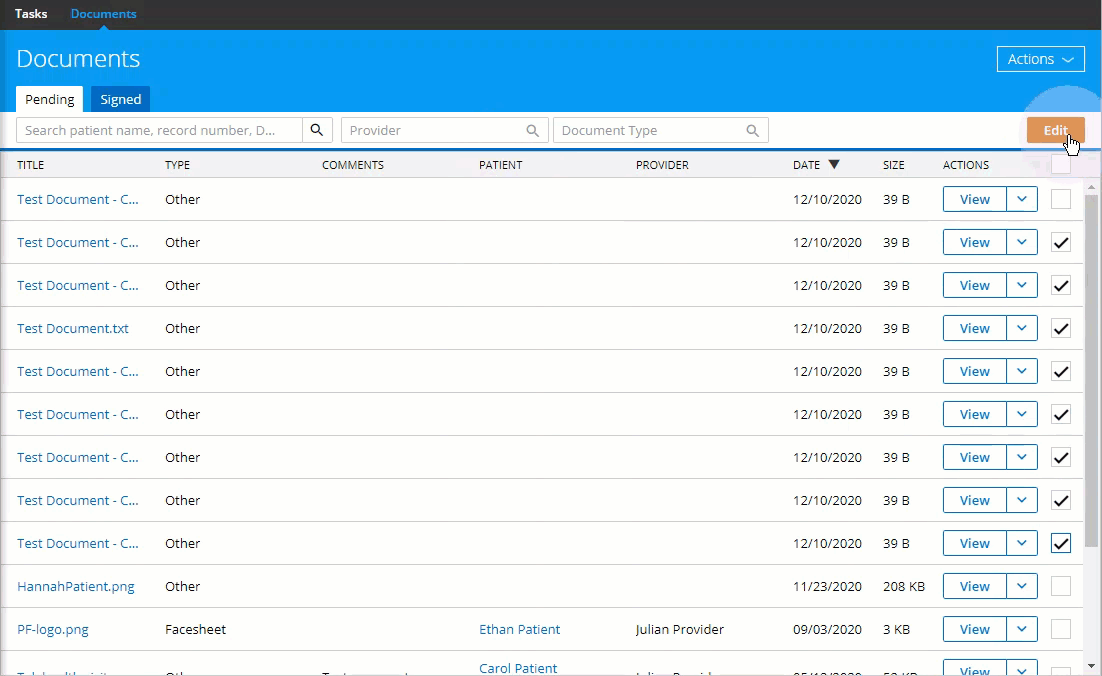1102x676 pixels.
Task: Click the Provider field search icon
Action: (533, 130)
